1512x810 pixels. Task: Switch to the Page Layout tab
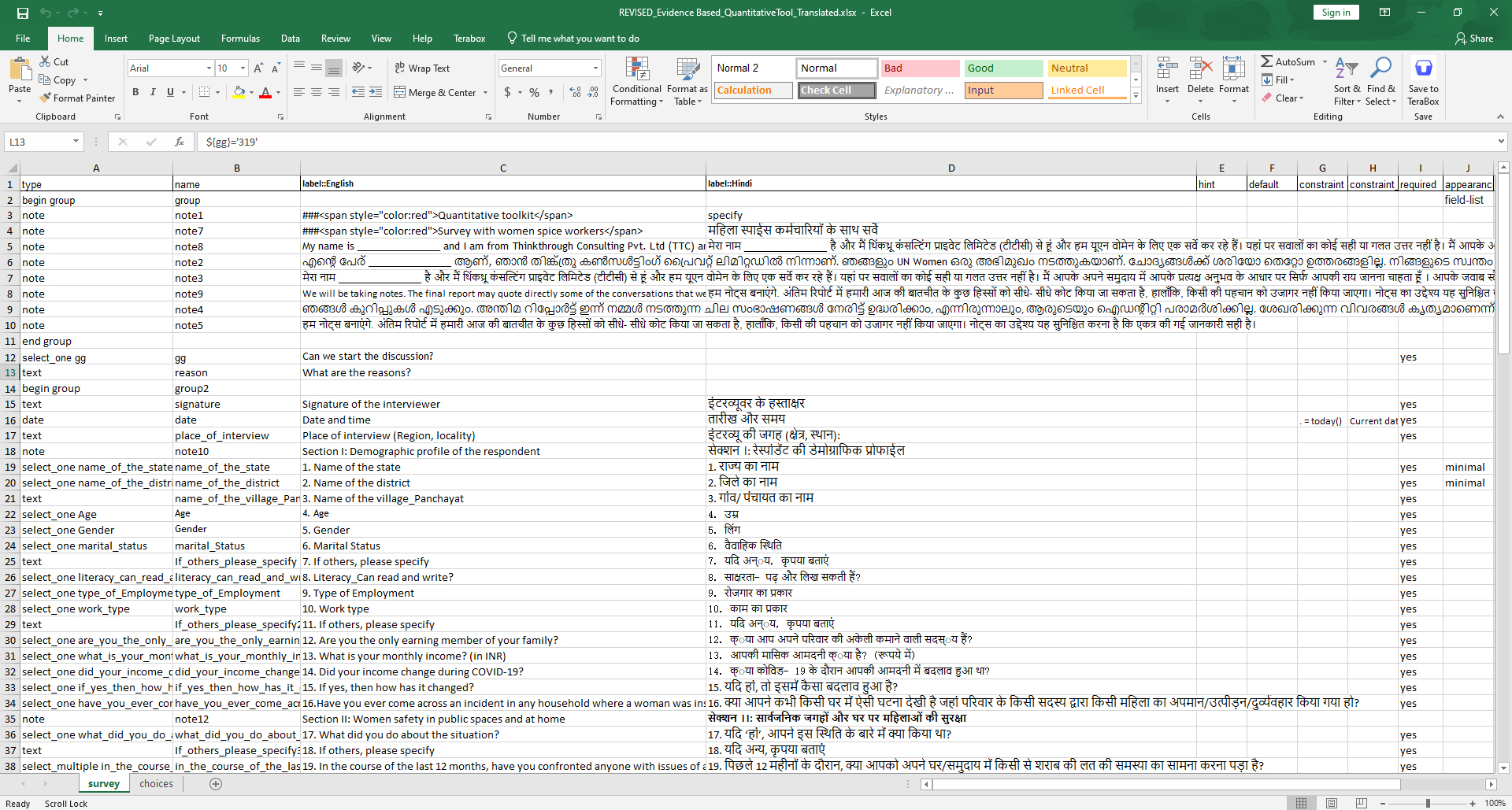(x=174, y=39)
